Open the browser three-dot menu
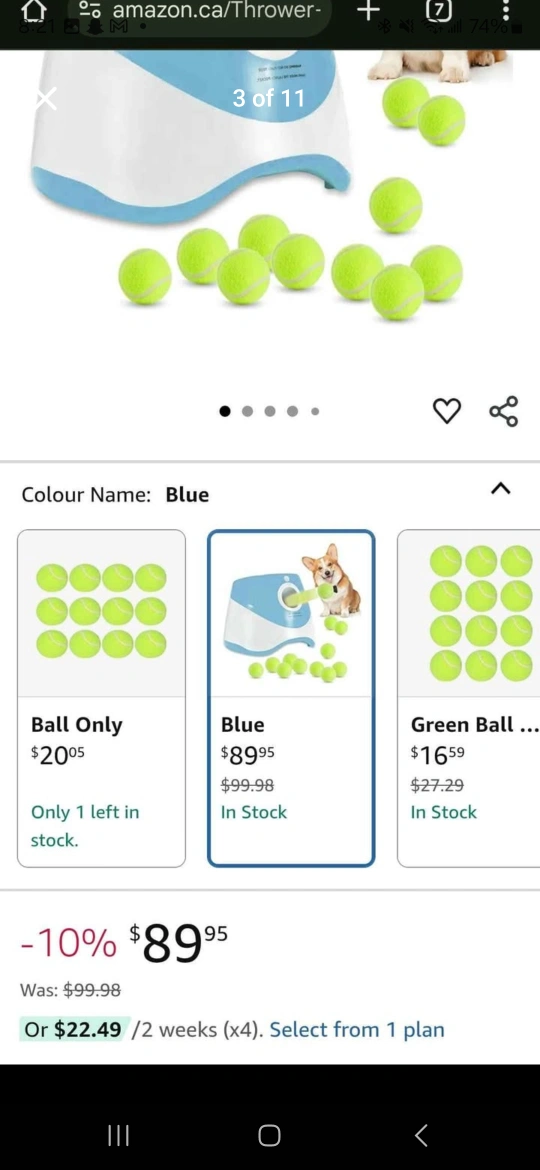This screenshot has height=1170, width=540. pyautogui.click(x=506, y=10)
